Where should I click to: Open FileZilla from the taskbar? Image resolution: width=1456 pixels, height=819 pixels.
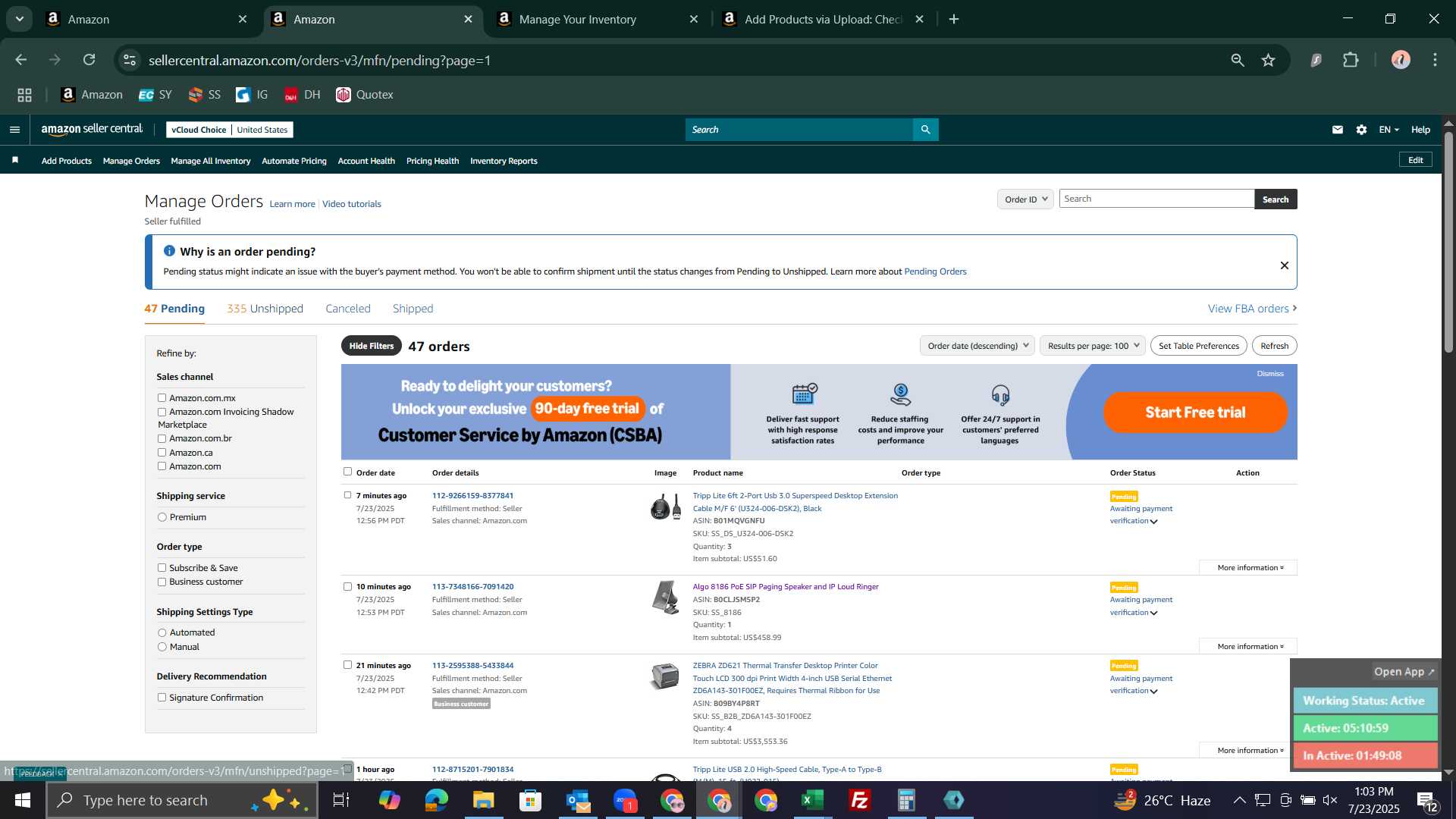coord(860,800)
